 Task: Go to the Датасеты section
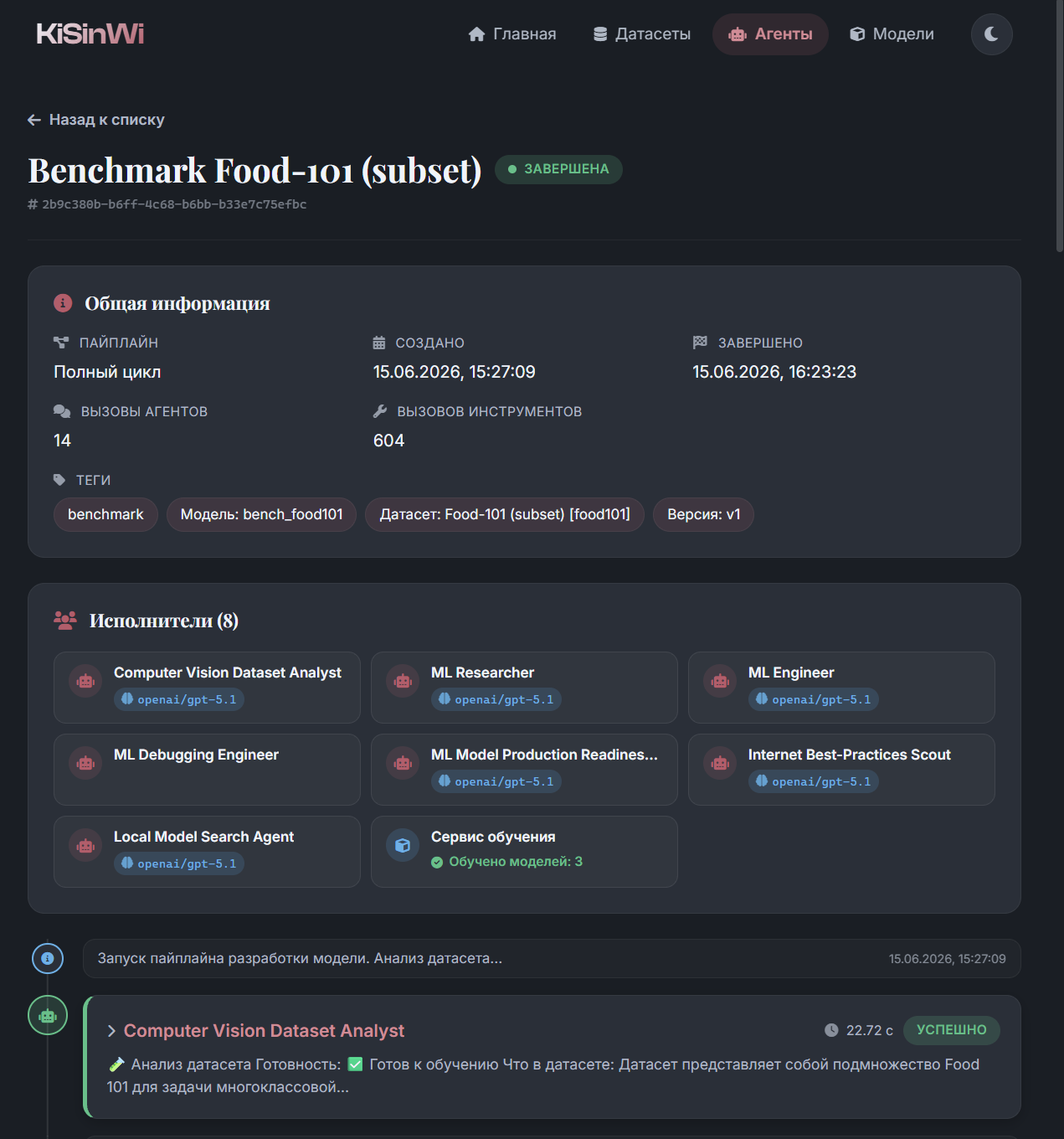642,34
